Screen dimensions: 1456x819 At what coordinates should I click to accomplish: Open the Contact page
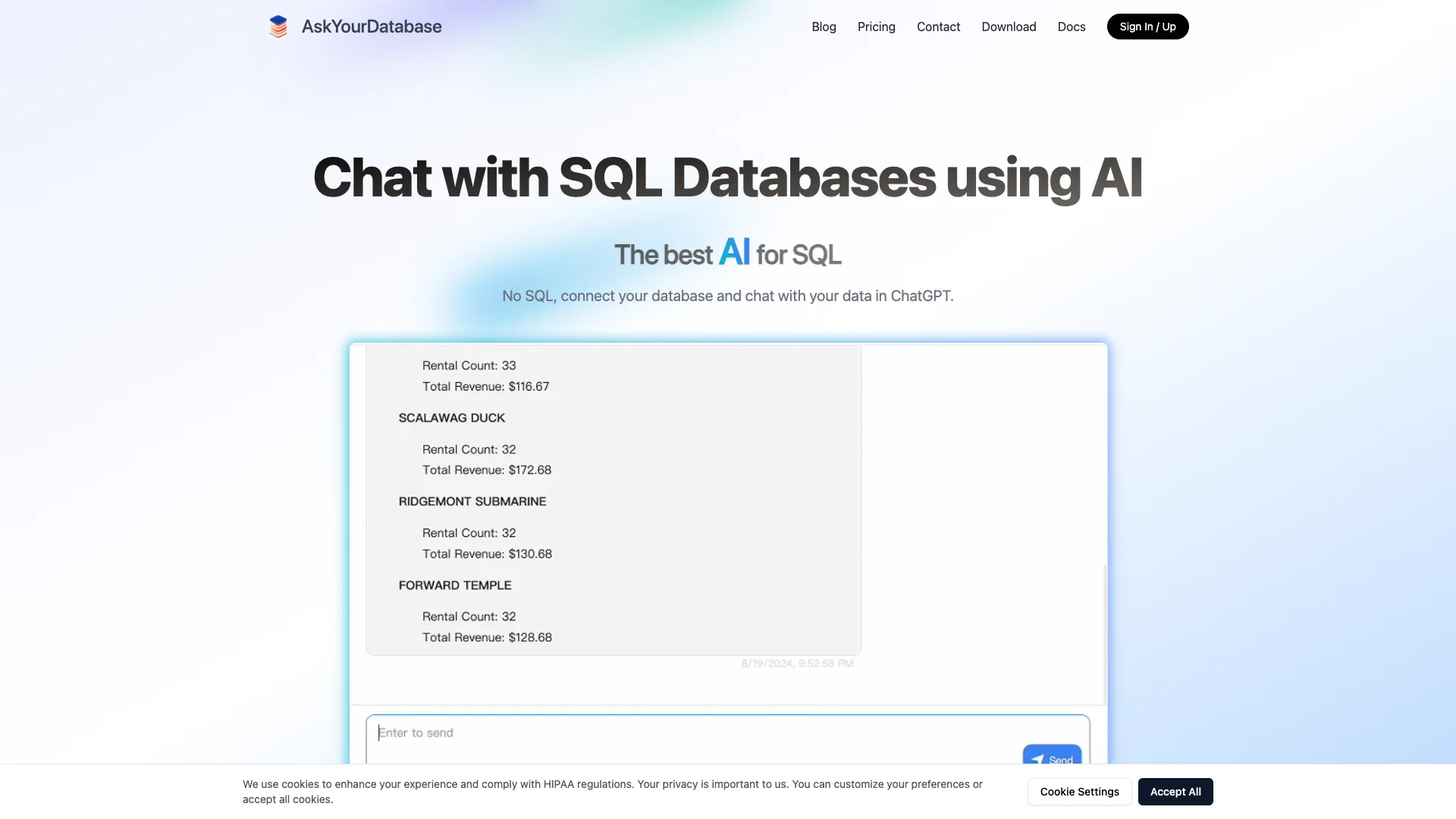tap(938, 27)
